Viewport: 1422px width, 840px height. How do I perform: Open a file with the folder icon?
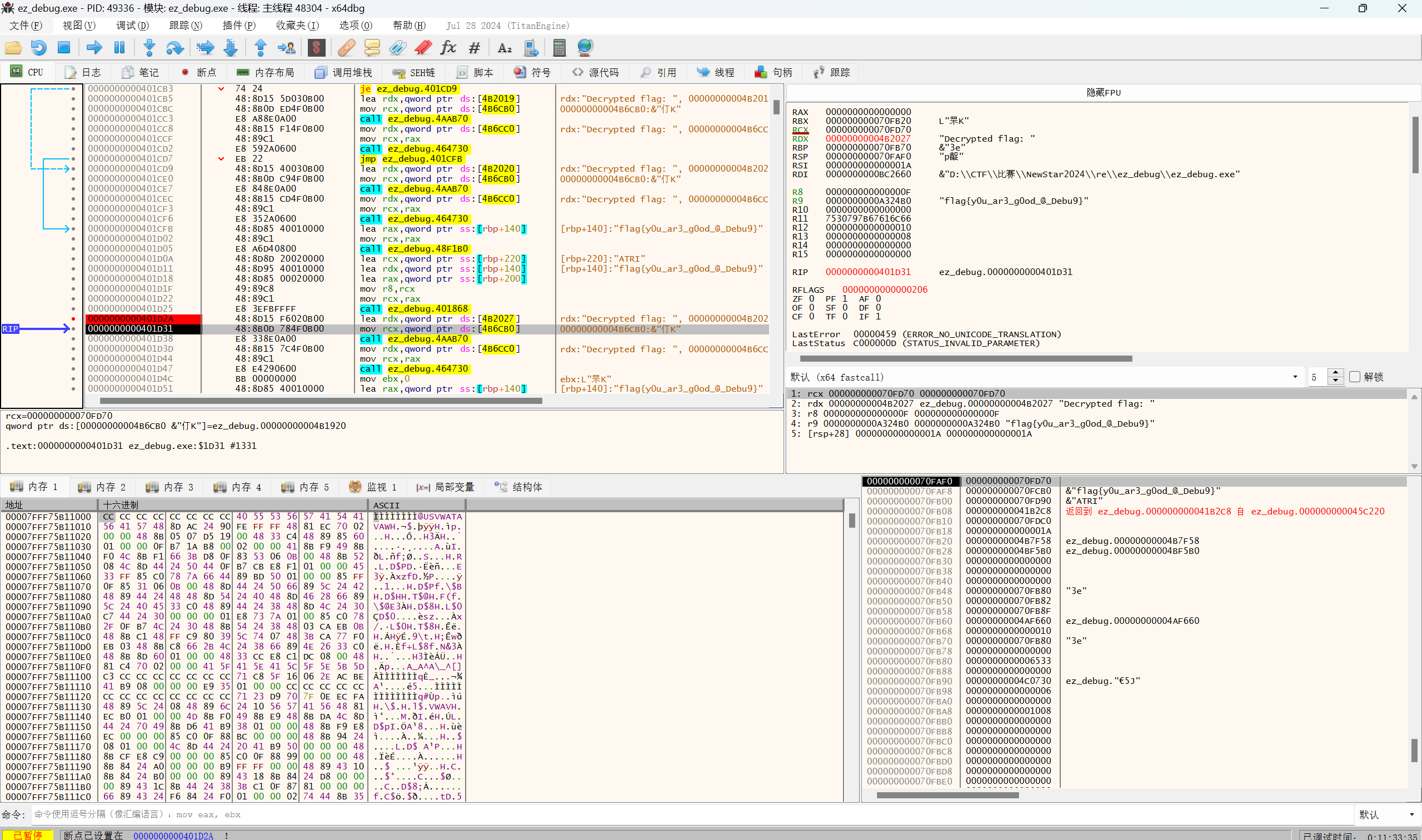coord(13,48)
